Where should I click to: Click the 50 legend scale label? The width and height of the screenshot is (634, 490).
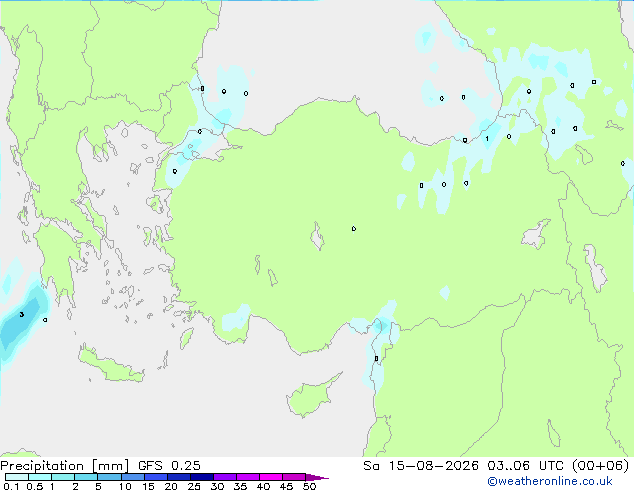(309, 486)
